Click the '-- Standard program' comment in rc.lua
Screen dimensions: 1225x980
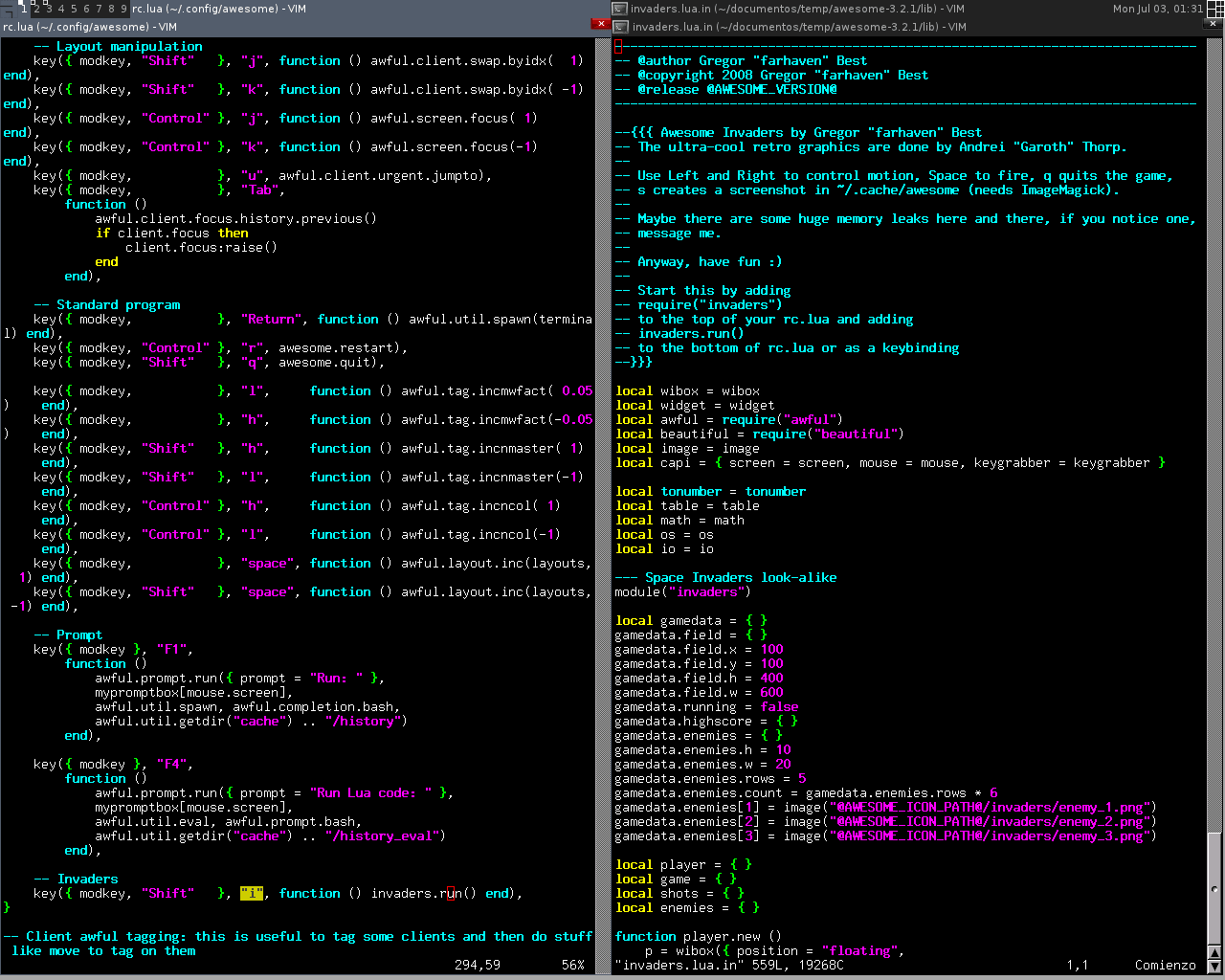(106, 304)
